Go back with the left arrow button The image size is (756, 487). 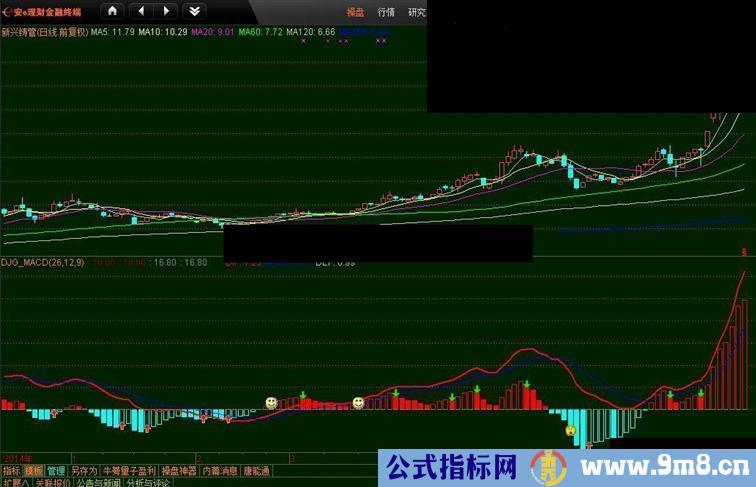(x=141, y=11)
